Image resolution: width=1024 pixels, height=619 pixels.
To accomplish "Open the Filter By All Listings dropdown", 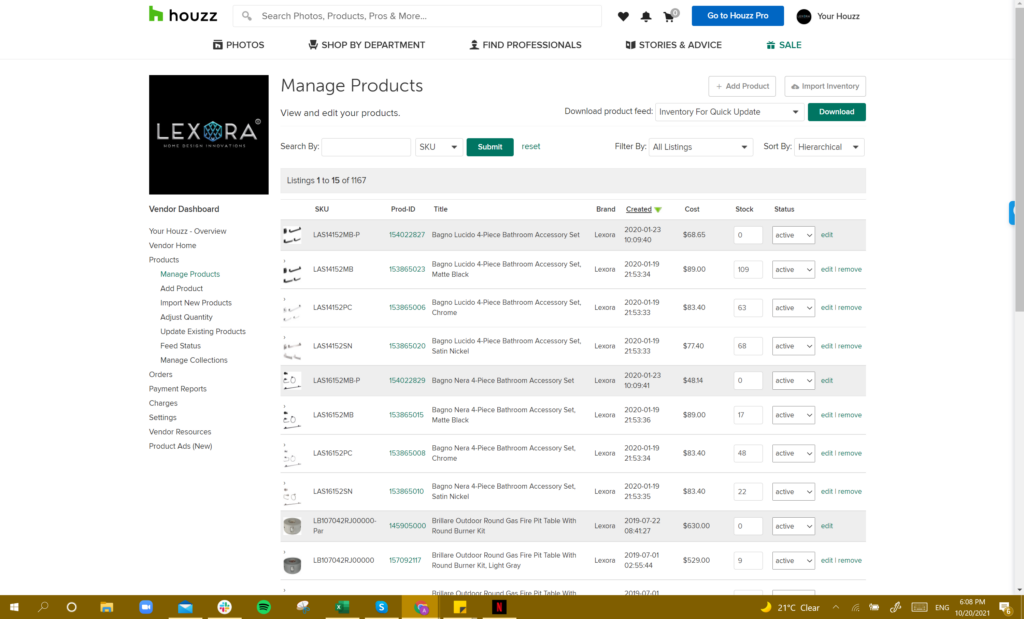I will coord(700,147).
